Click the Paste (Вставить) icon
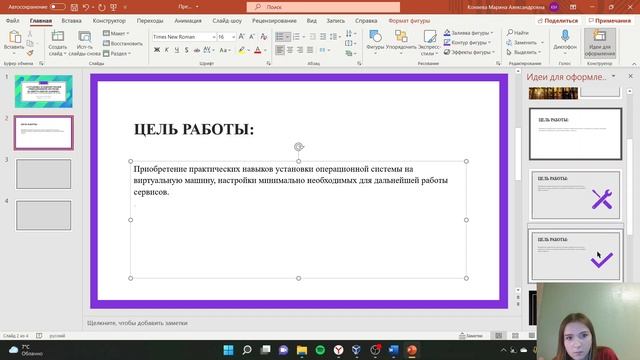 pos(14,38)
